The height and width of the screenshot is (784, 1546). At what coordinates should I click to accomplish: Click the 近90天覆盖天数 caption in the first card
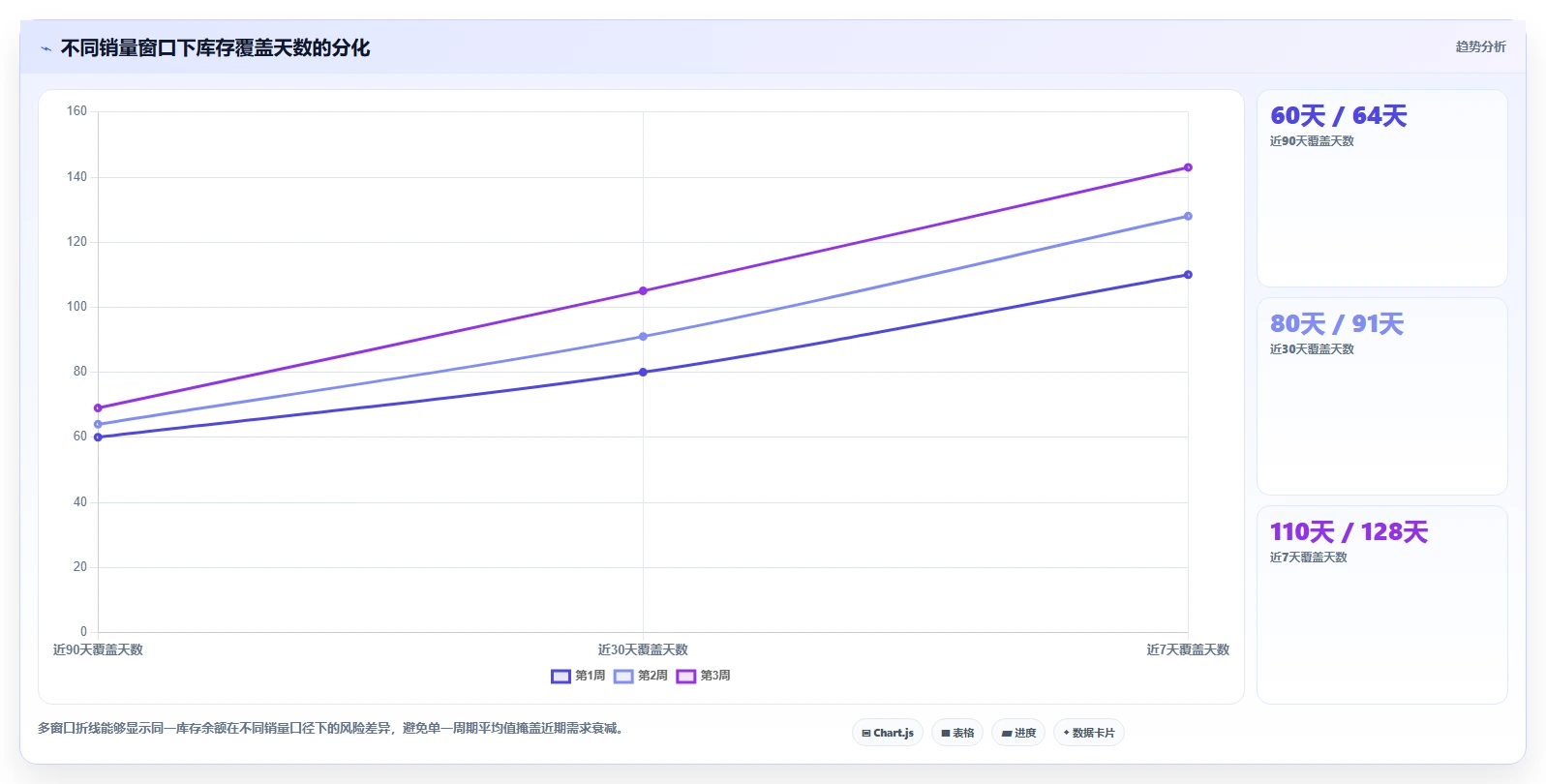pos(1312,141)
